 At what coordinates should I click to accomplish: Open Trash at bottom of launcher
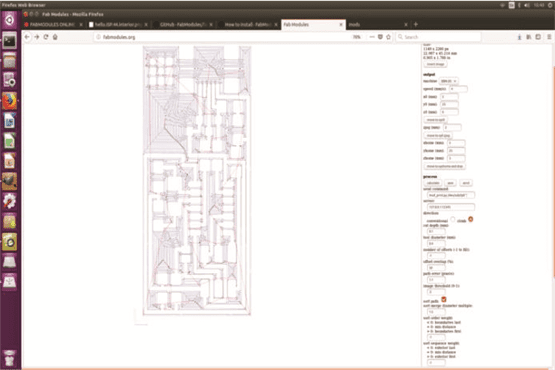point(10,358)
